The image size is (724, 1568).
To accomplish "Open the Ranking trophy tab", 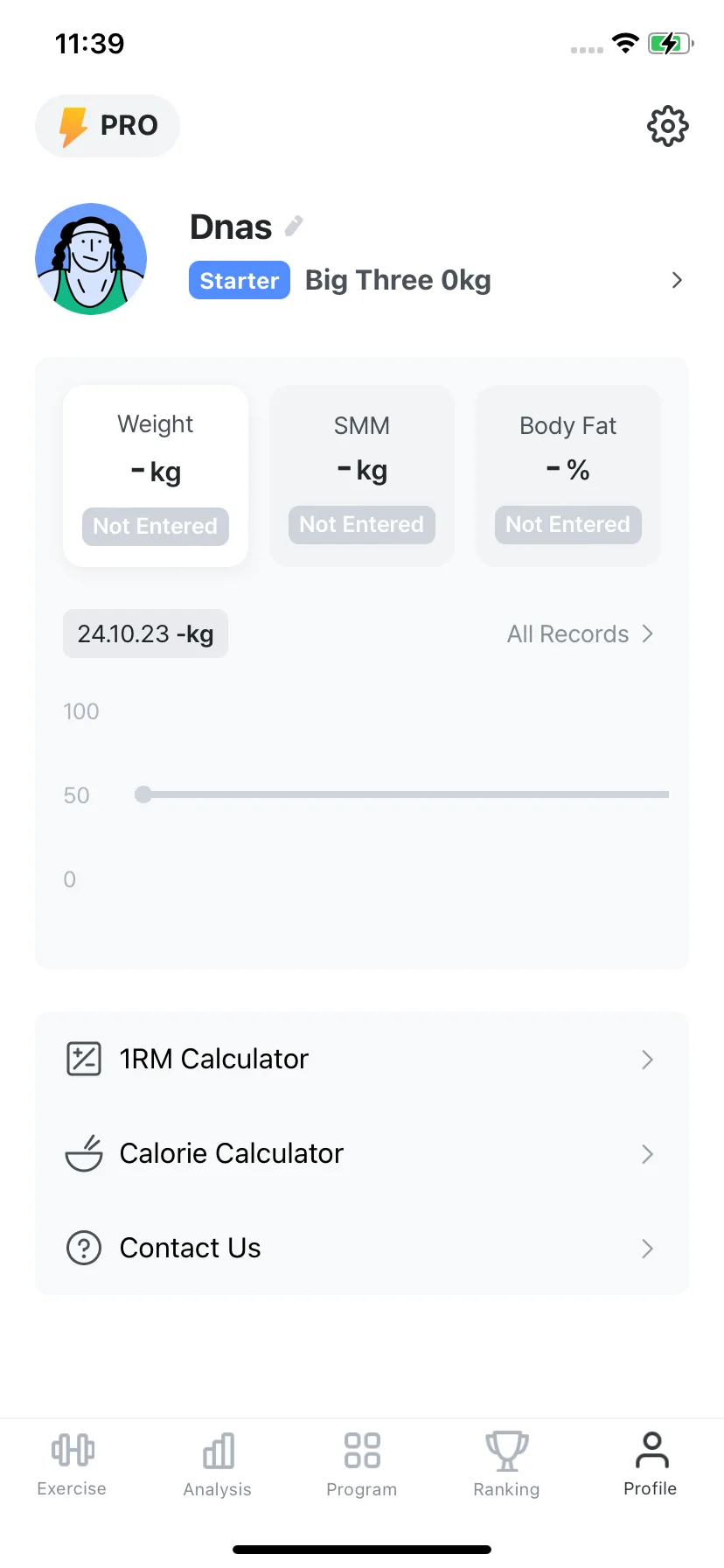I will tap(506, 1465).
